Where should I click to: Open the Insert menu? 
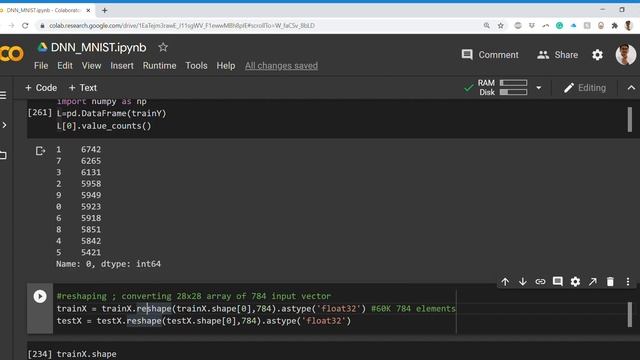coord(122,66)
